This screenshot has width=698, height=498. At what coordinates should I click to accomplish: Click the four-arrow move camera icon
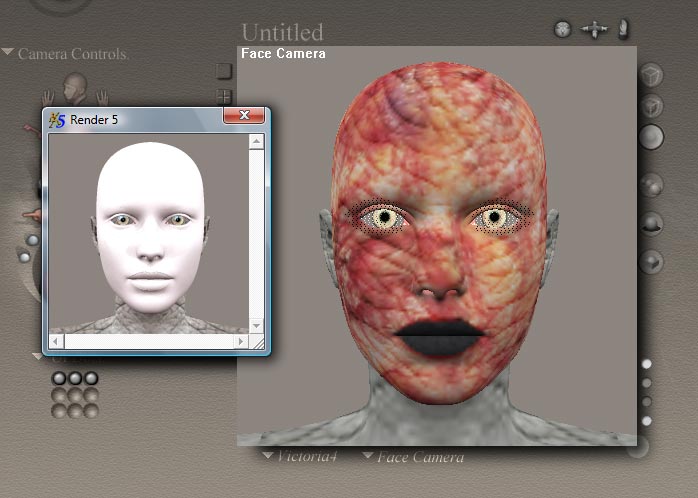(x=594, y=30)
